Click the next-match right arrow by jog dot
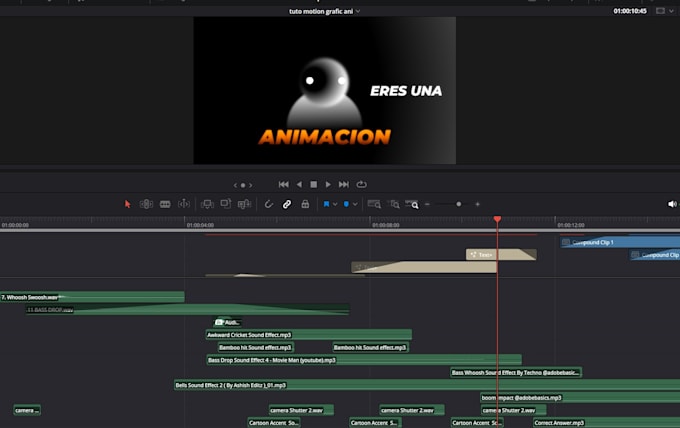680x428 pixels. coord(251,185)
